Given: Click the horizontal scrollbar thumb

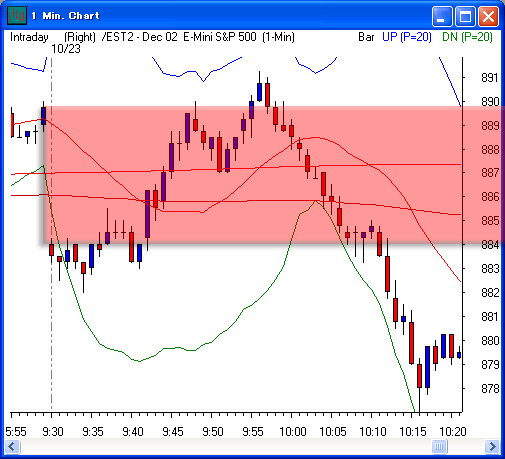Looking at the screenshot, I should 439,446.
